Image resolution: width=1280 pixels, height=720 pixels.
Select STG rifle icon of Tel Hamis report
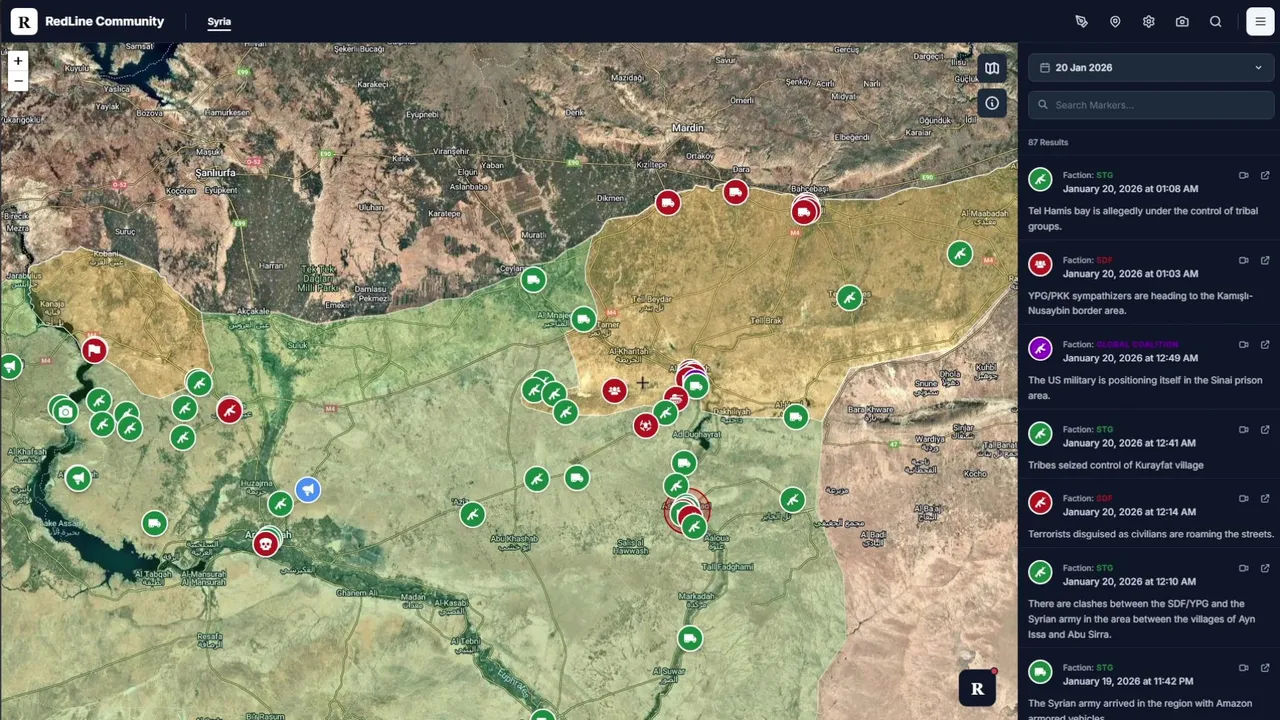click(1040, 180)
